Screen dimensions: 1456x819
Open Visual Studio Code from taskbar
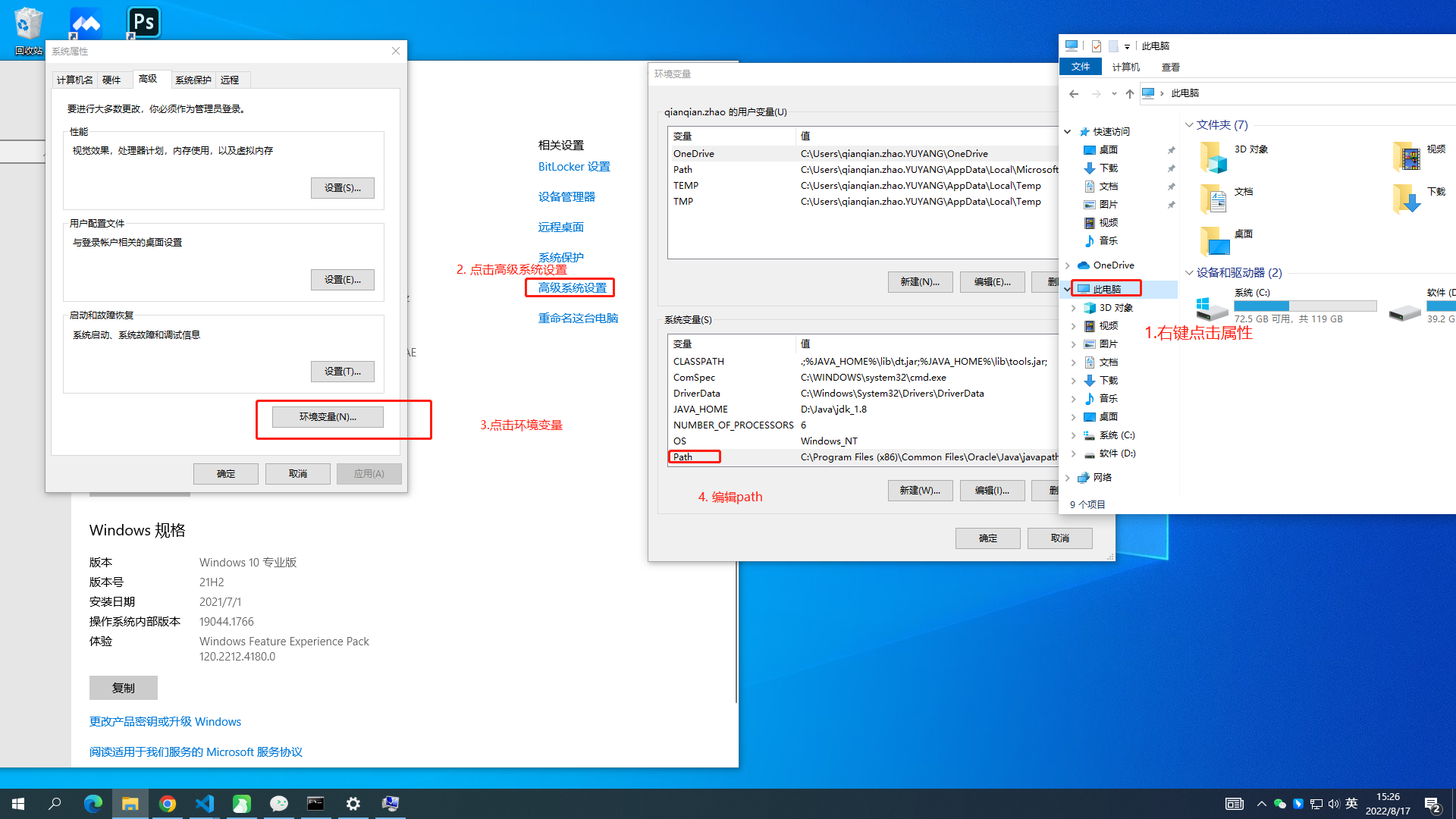205,804
